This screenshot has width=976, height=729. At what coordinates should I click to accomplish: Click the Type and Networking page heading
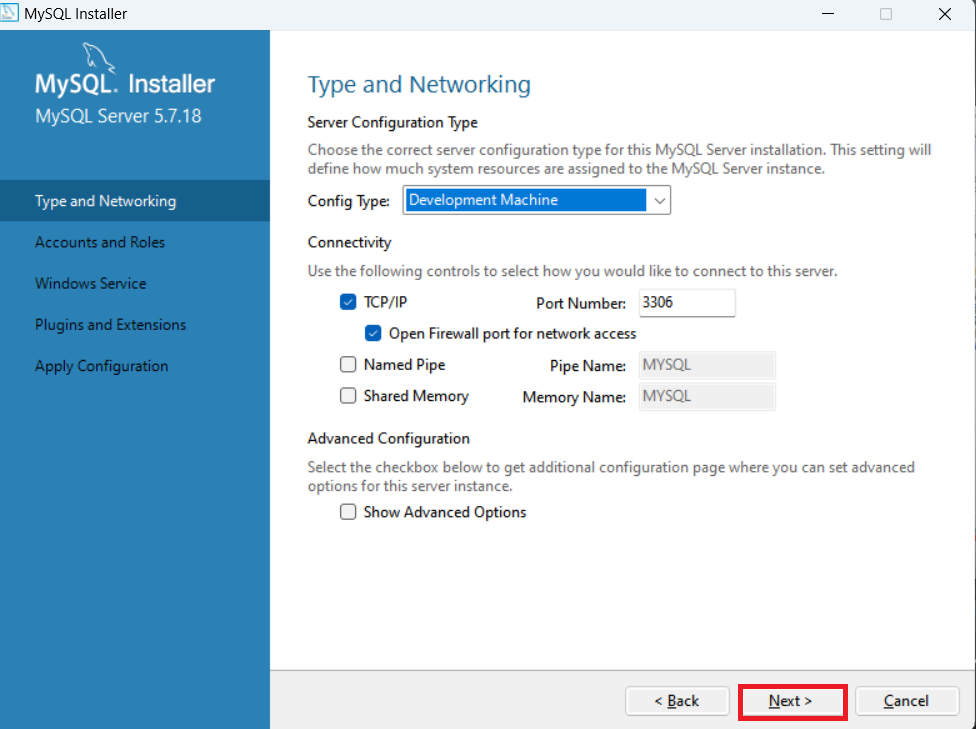pyautogui.click(x=419, y=85)
